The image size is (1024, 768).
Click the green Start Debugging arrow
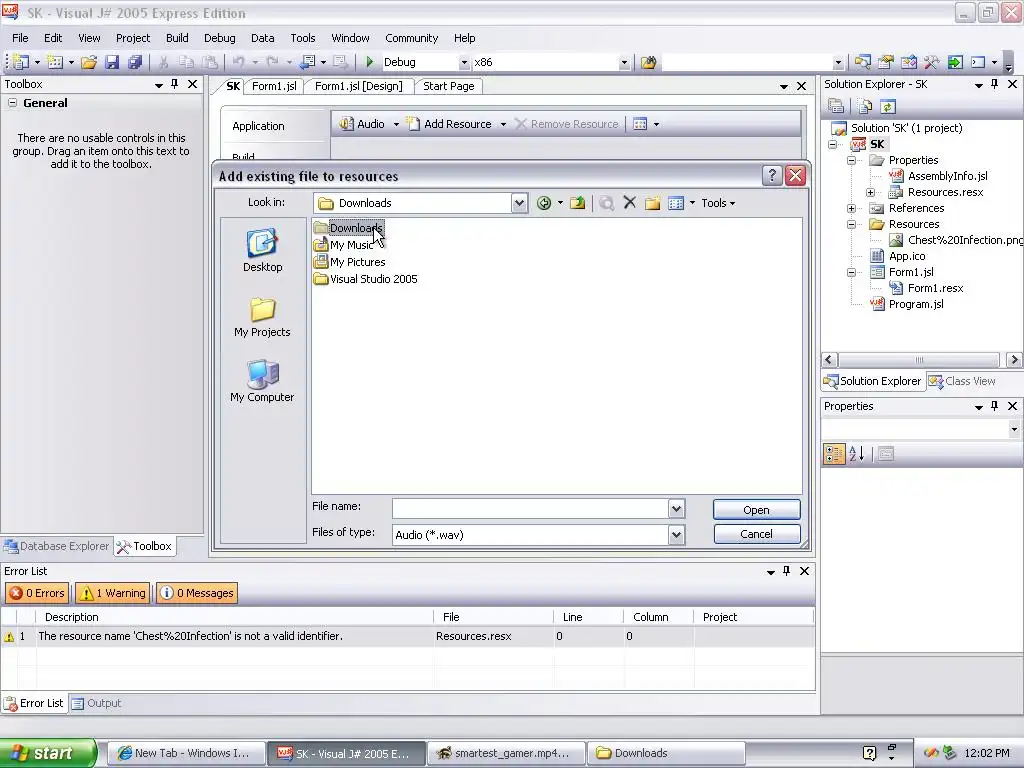(x=370, y=62)
